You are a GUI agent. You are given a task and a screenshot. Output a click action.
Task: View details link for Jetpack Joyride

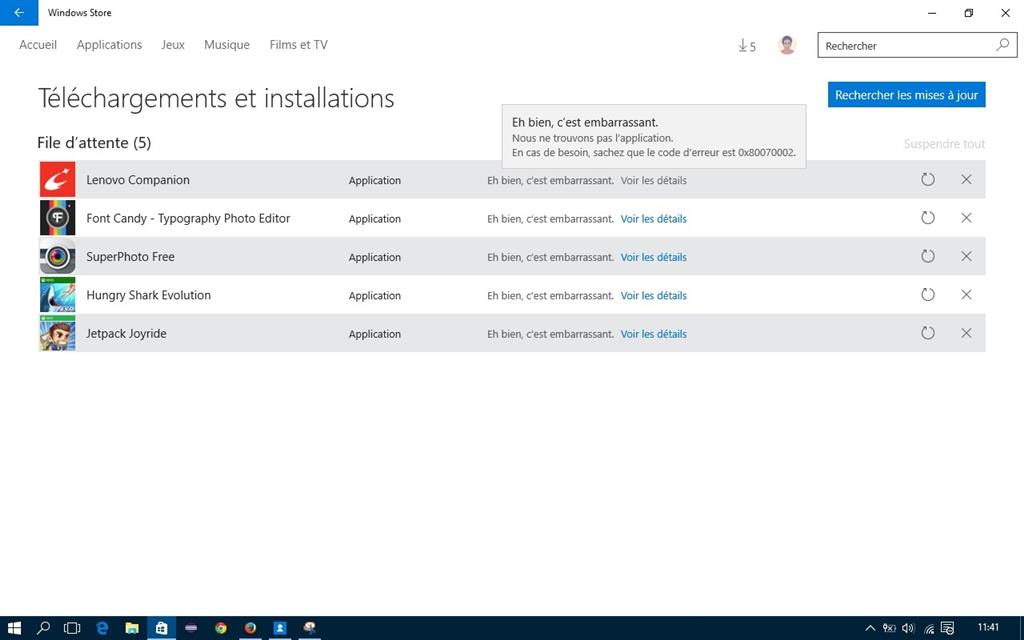click(x=654, y=334)
